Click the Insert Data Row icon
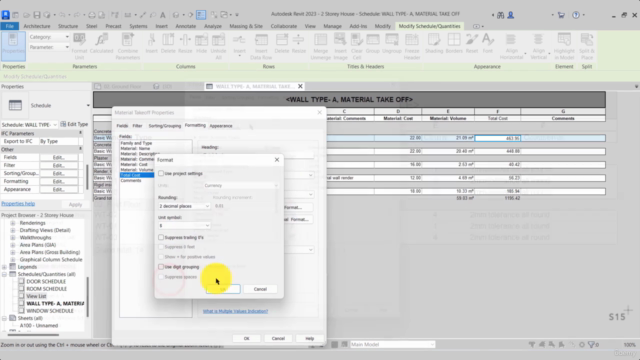This screenshot has width=640, height=360. [x=261, y=46]
